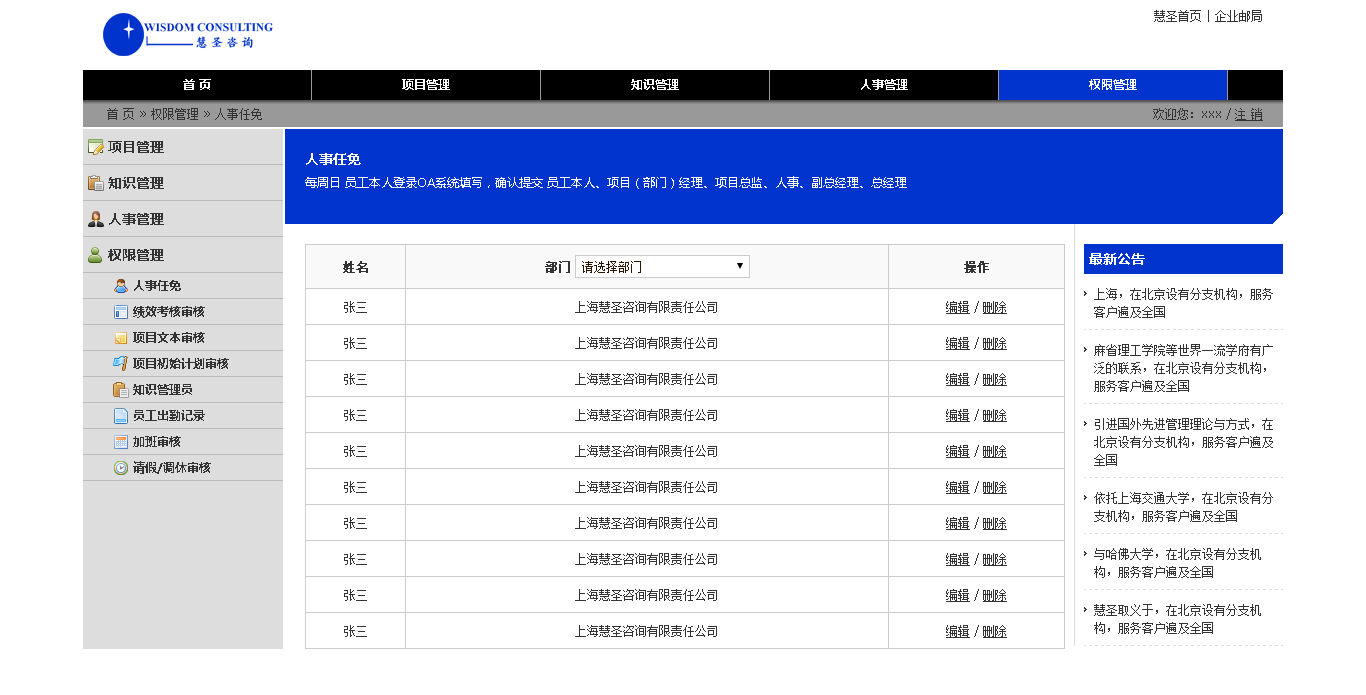The height and width of the screenshot is (695, 1366).
Task: Open the 首页 top navigation tab
Action: click(x=197, y=85)
